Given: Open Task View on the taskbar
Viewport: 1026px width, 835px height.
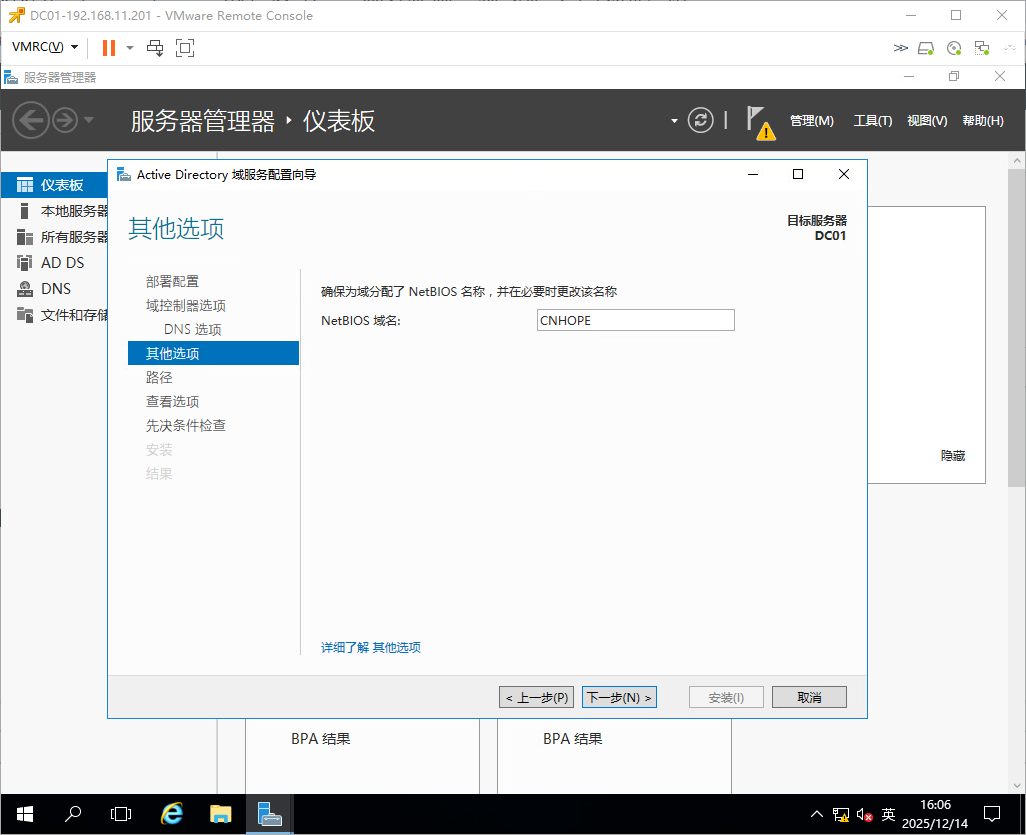Looking at the screenshot, I should (121, 814).
